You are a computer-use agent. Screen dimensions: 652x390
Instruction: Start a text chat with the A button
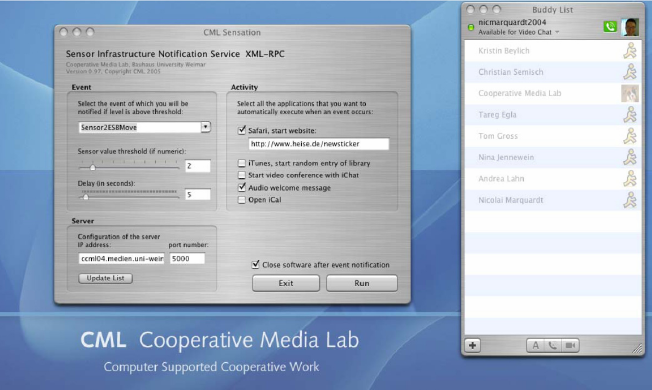pos(536,345)
